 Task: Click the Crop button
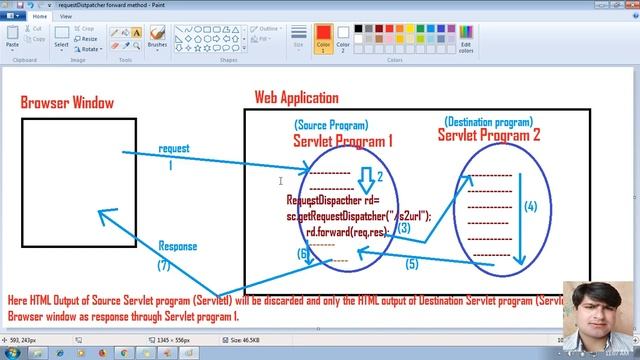[84, 29]
